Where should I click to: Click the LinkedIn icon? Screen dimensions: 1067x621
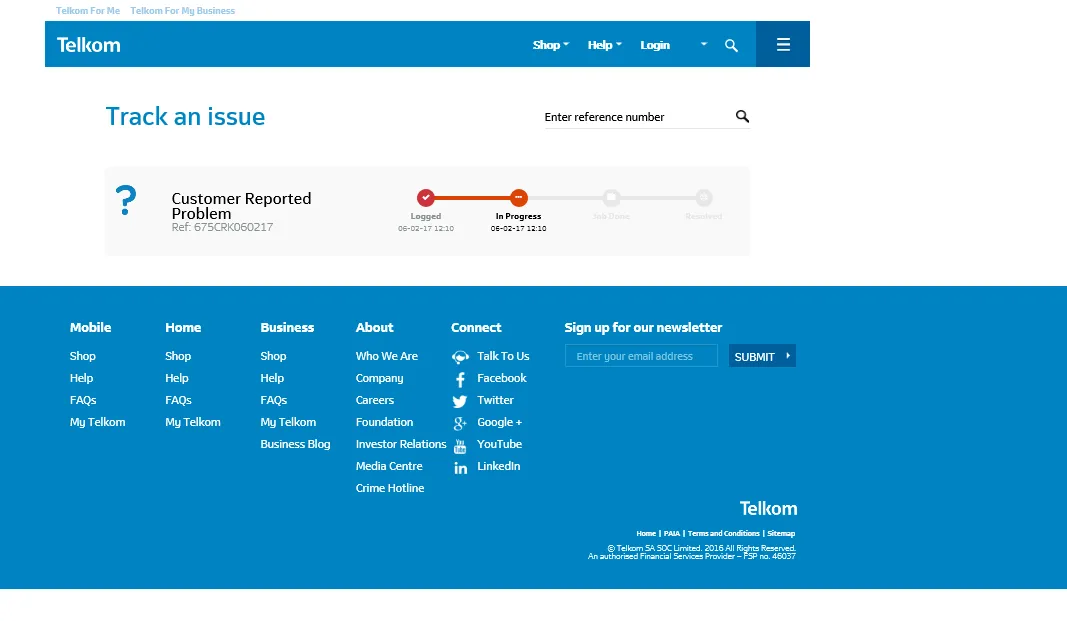(461, 468)
